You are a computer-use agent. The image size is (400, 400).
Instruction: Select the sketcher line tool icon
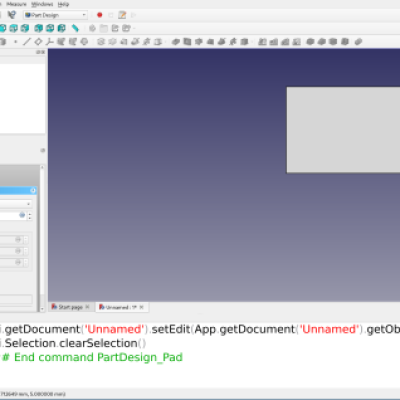pyautogui.click(x=27, y=42)
